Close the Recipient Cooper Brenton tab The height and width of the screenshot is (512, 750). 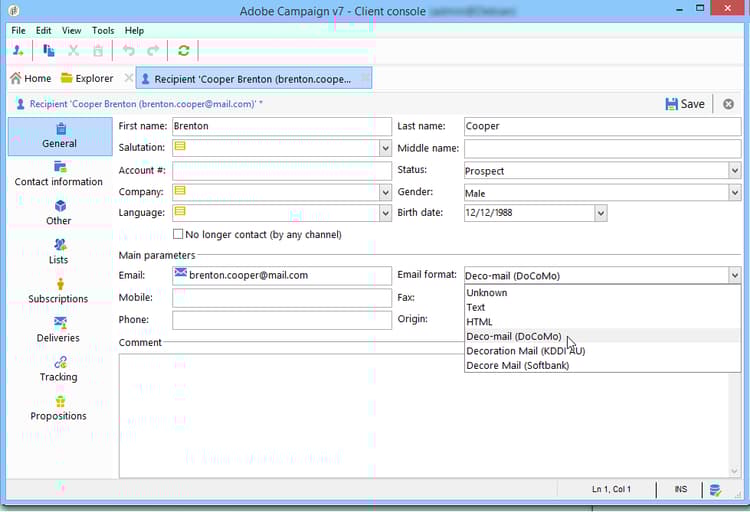coord(364,77)
